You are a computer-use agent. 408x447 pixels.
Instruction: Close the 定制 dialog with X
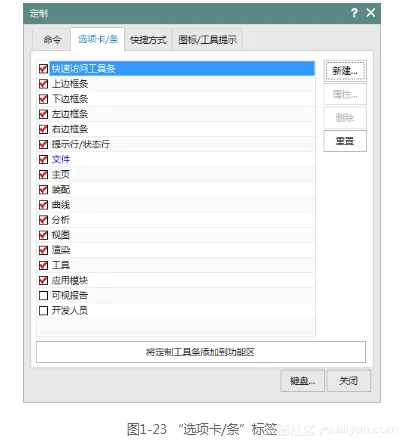370,13
